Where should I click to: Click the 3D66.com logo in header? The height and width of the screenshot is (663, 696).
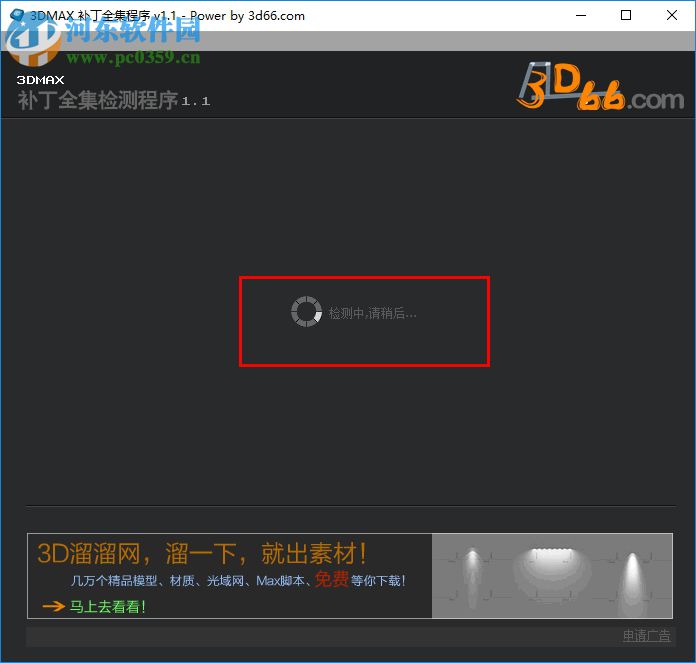[x=601, y=86]
